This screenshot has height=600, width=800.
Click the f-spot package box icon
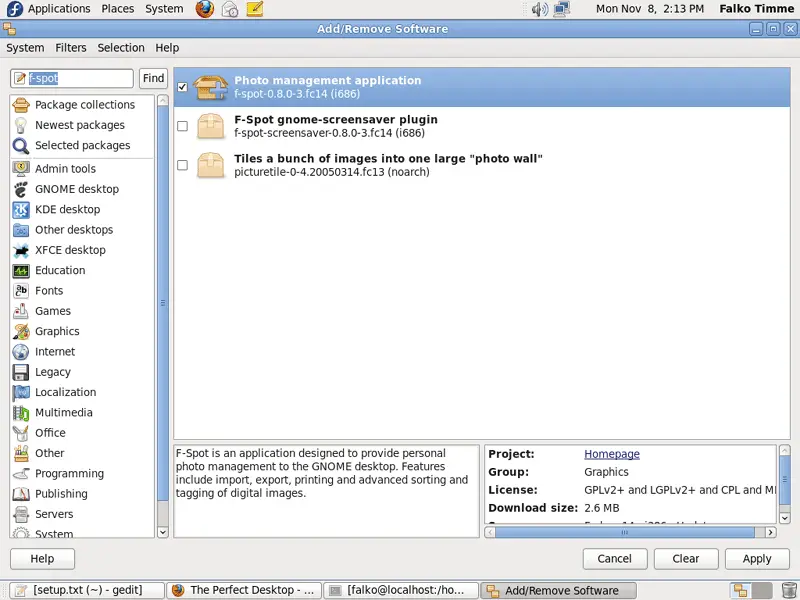[x=210, y=87]
